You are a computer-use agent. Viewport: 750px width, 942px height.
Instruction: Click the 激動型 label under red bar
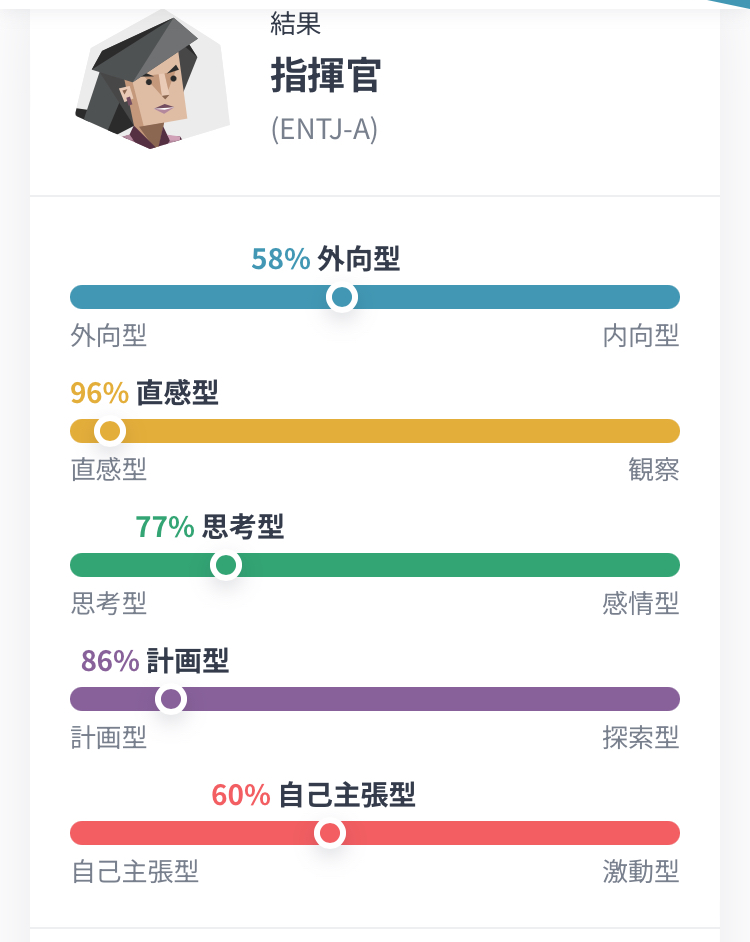(641, 872)
